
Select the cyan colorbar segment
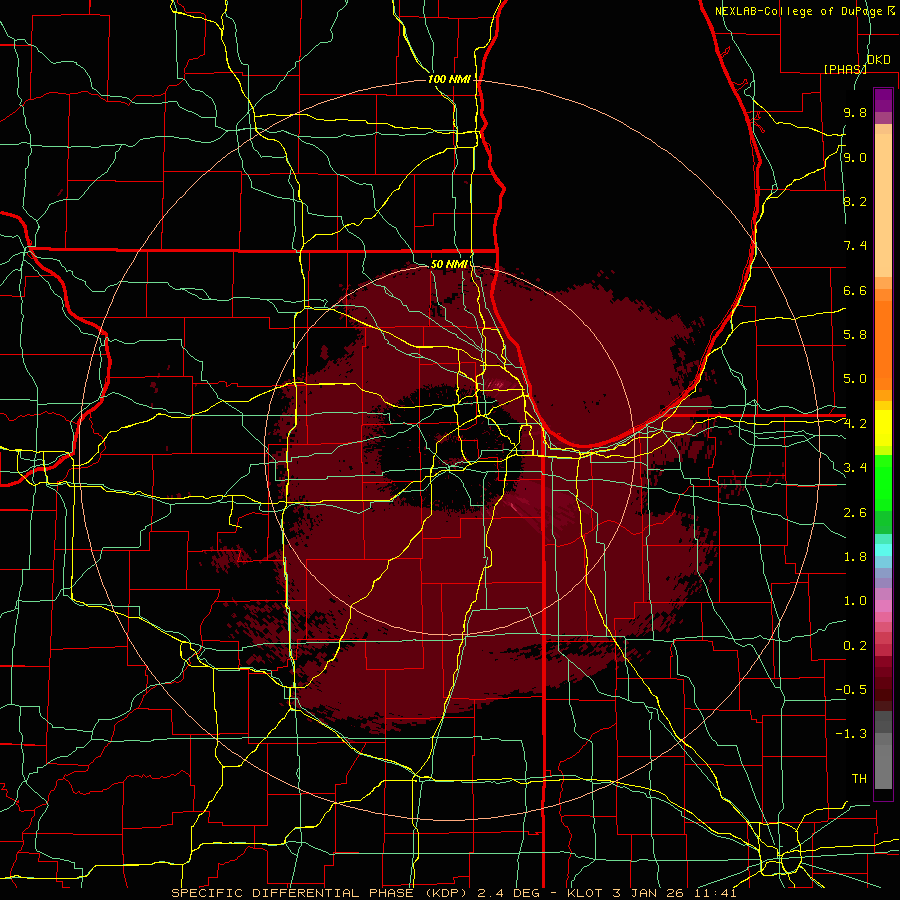pos(883,550)
